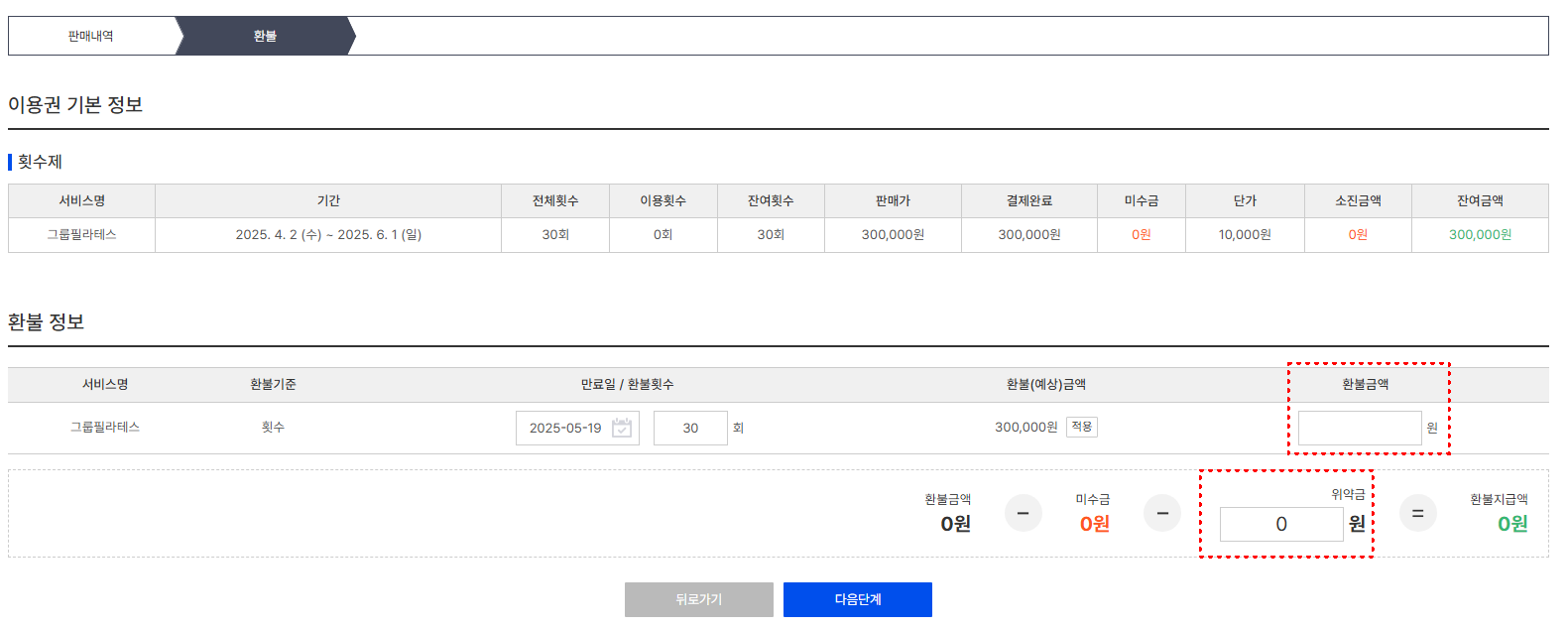Click the 환불(예상)금액 header
The width and height of the screenshot is (1568, 628).
[1046, 384]
